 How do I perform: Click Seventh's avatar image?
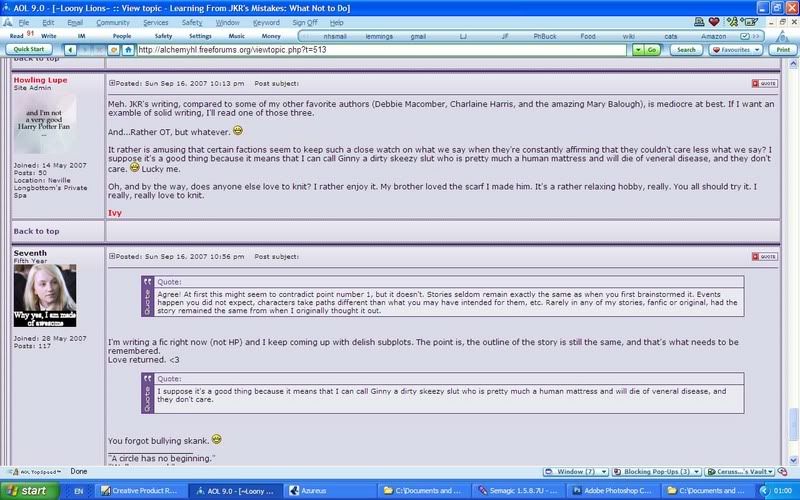pos(44,297)
